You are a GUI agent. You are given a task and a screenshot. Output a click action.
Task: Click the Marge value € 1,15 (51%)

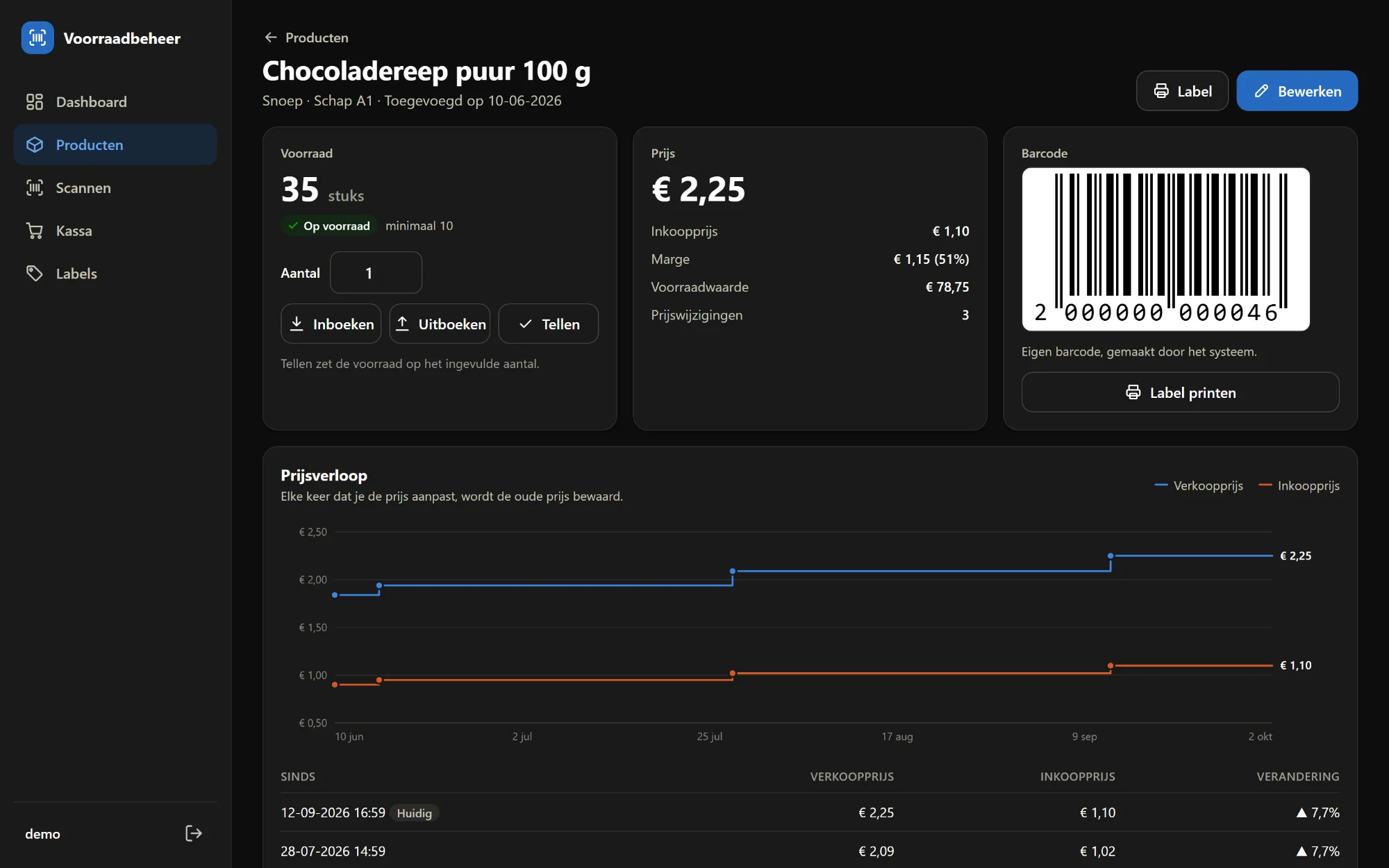pos(931,259)
